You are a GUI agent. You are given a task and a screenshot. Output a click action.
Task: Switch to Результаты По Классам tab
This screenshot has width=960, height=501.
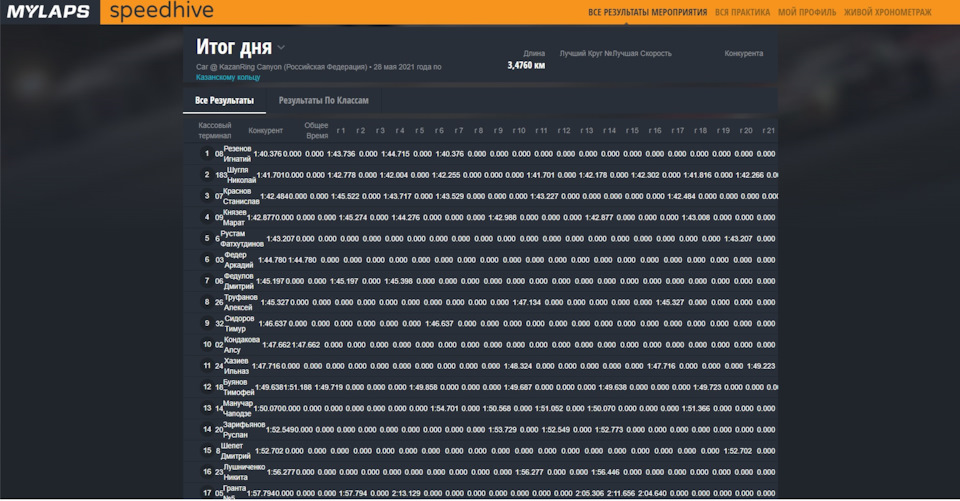[323, 100]
